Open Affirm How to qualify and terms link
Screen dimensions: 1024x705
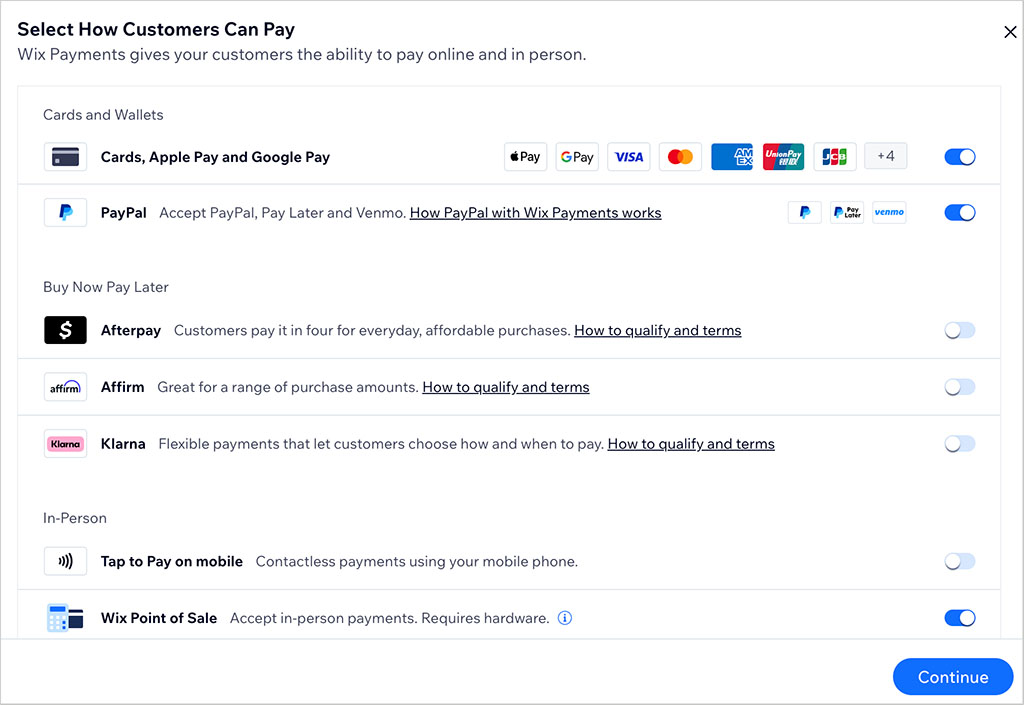[x=506, y=387]
